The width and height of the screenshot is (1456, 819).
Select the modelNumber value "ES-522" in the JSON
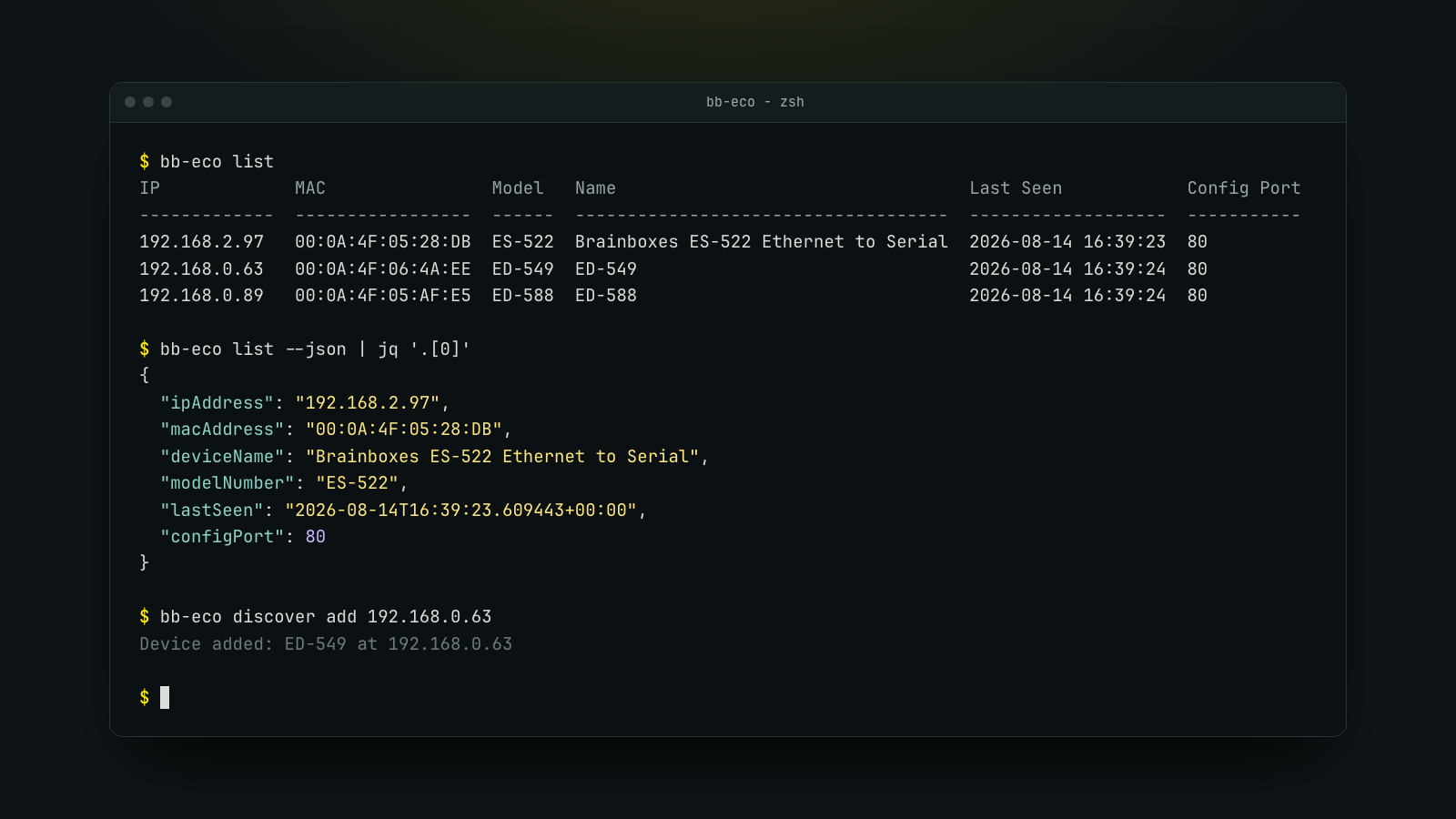click(x=358, y=483)
